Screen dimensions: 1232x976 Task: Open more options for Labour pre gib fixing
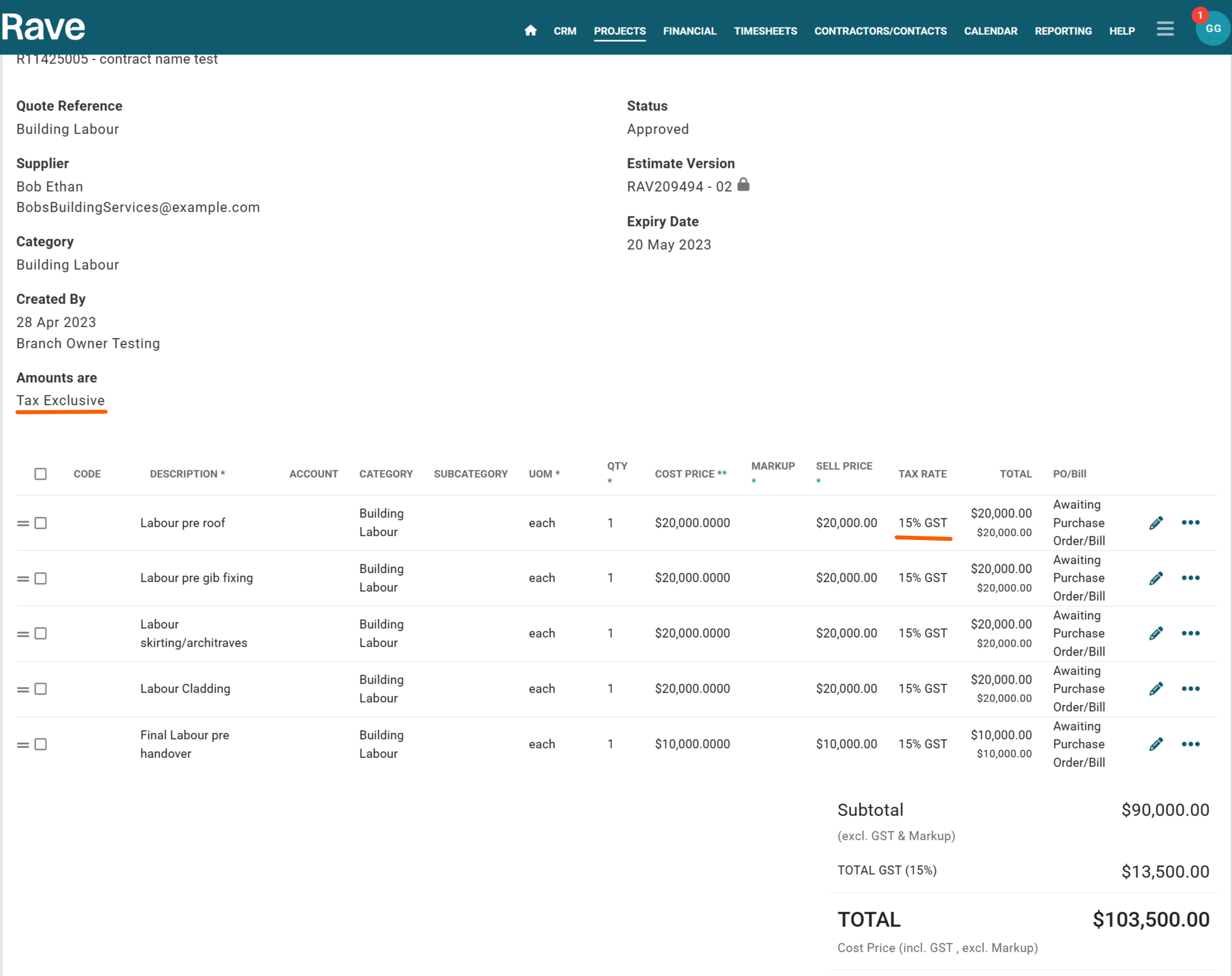click(x=1190, y=578)
